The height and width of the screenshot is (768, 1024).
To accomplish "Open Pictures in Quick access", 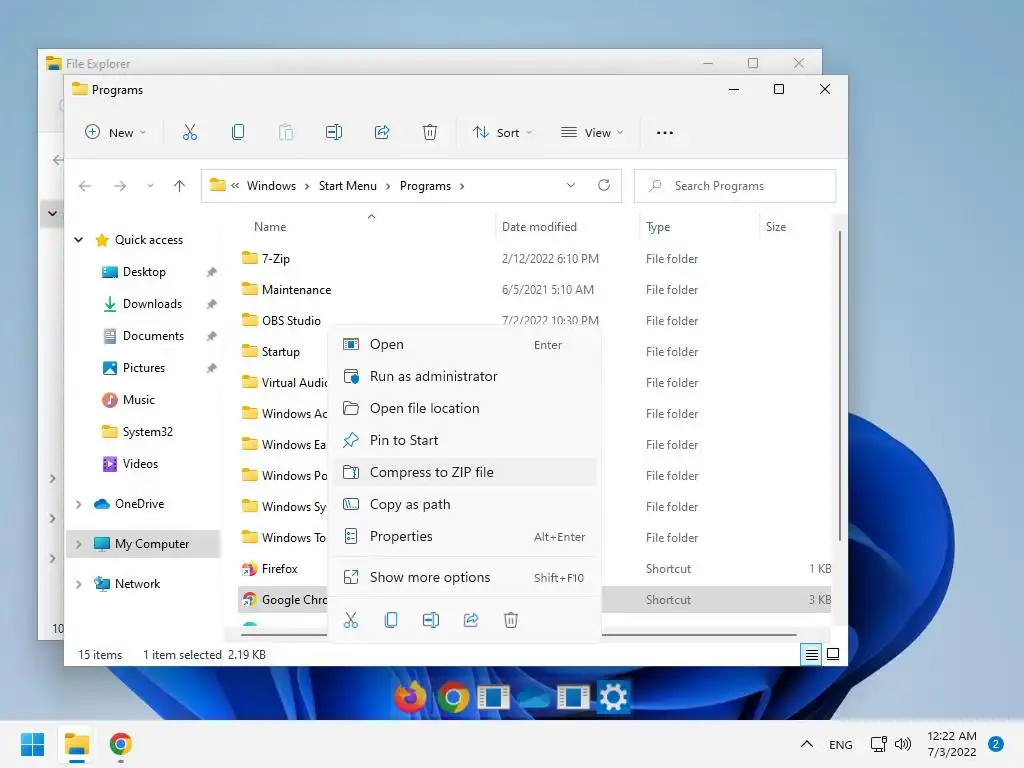I will click(x=144, y=368).
